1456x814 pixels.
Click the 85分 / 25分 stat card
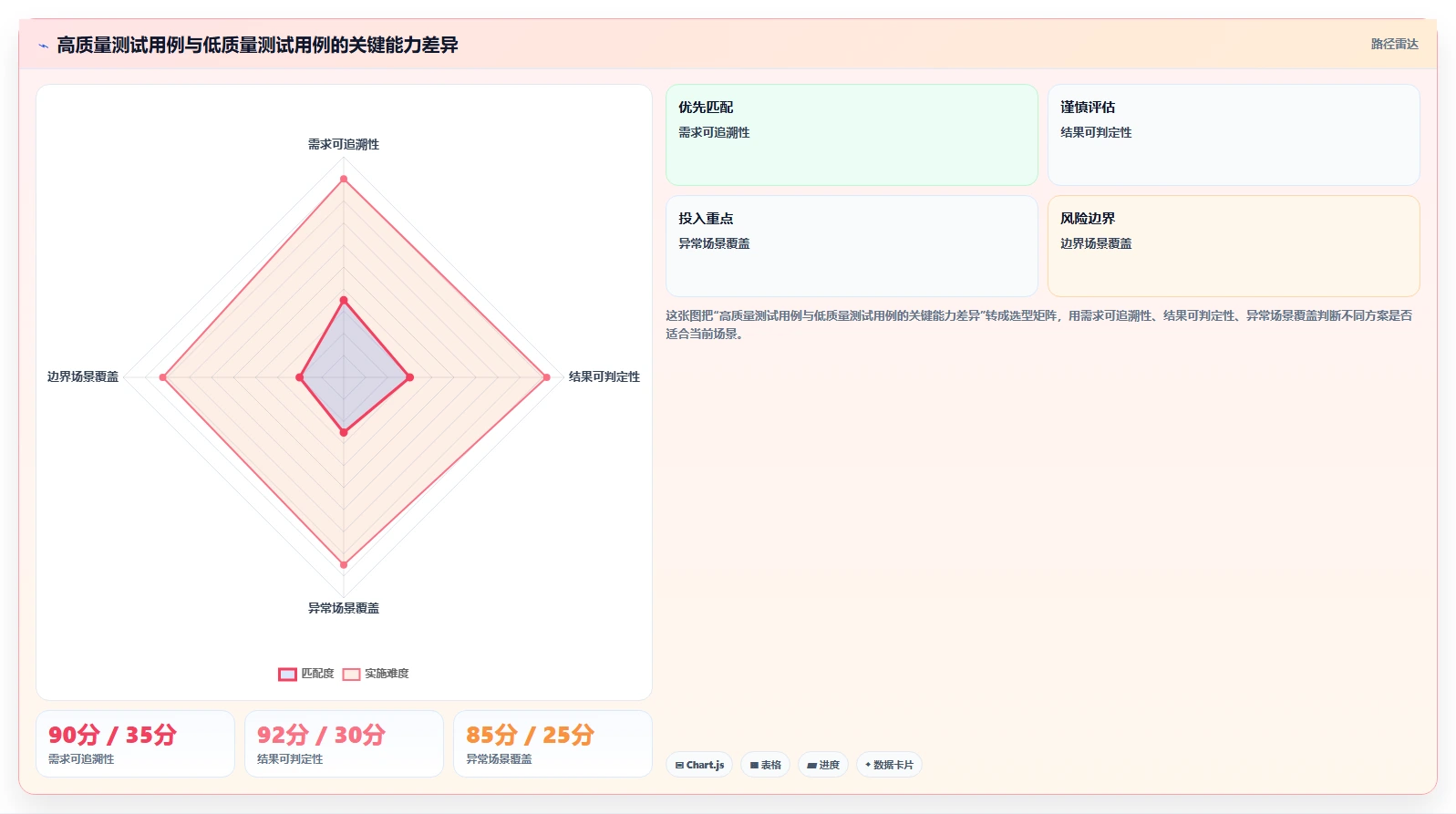[552, 744]
